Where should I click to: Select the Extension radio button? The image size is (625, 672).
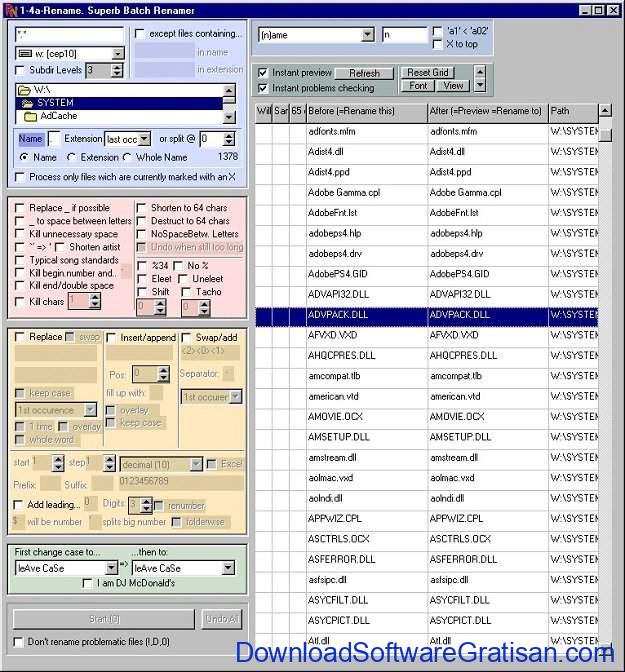[71, 158]
